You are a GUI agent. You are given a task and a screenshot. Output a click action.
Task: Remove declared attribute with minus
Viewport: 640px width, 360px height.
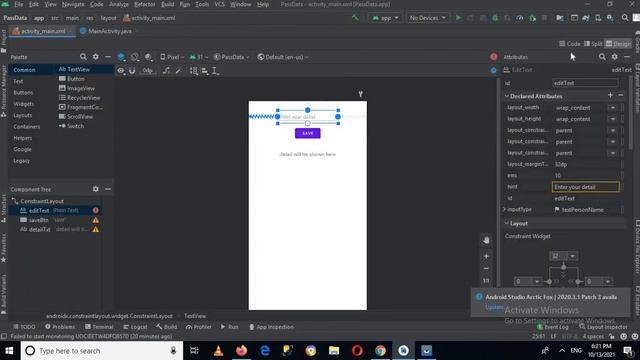(620, 95)
